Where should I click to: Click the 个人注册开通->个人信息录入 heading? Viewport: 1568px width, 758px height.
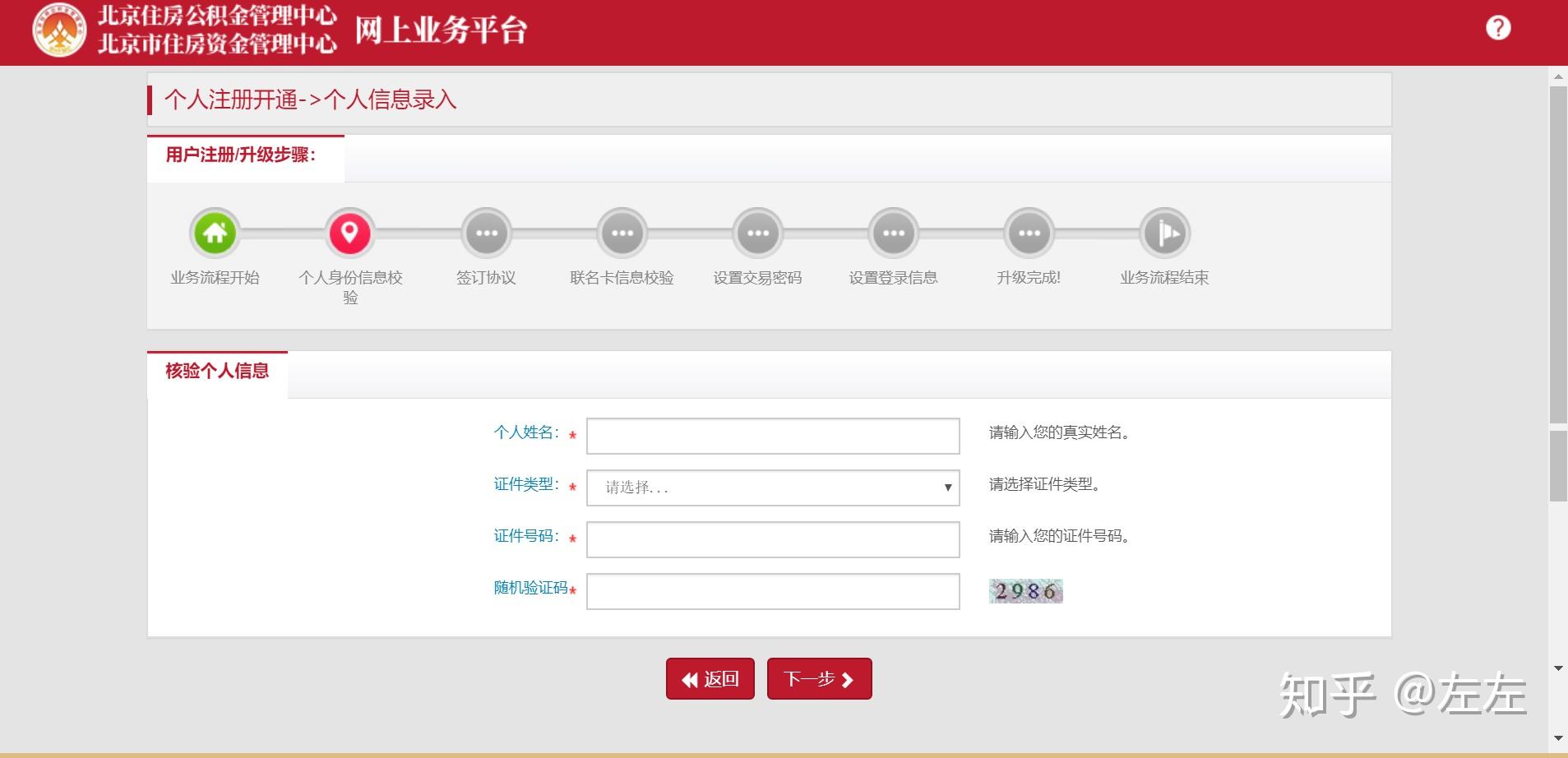point(310,99)
